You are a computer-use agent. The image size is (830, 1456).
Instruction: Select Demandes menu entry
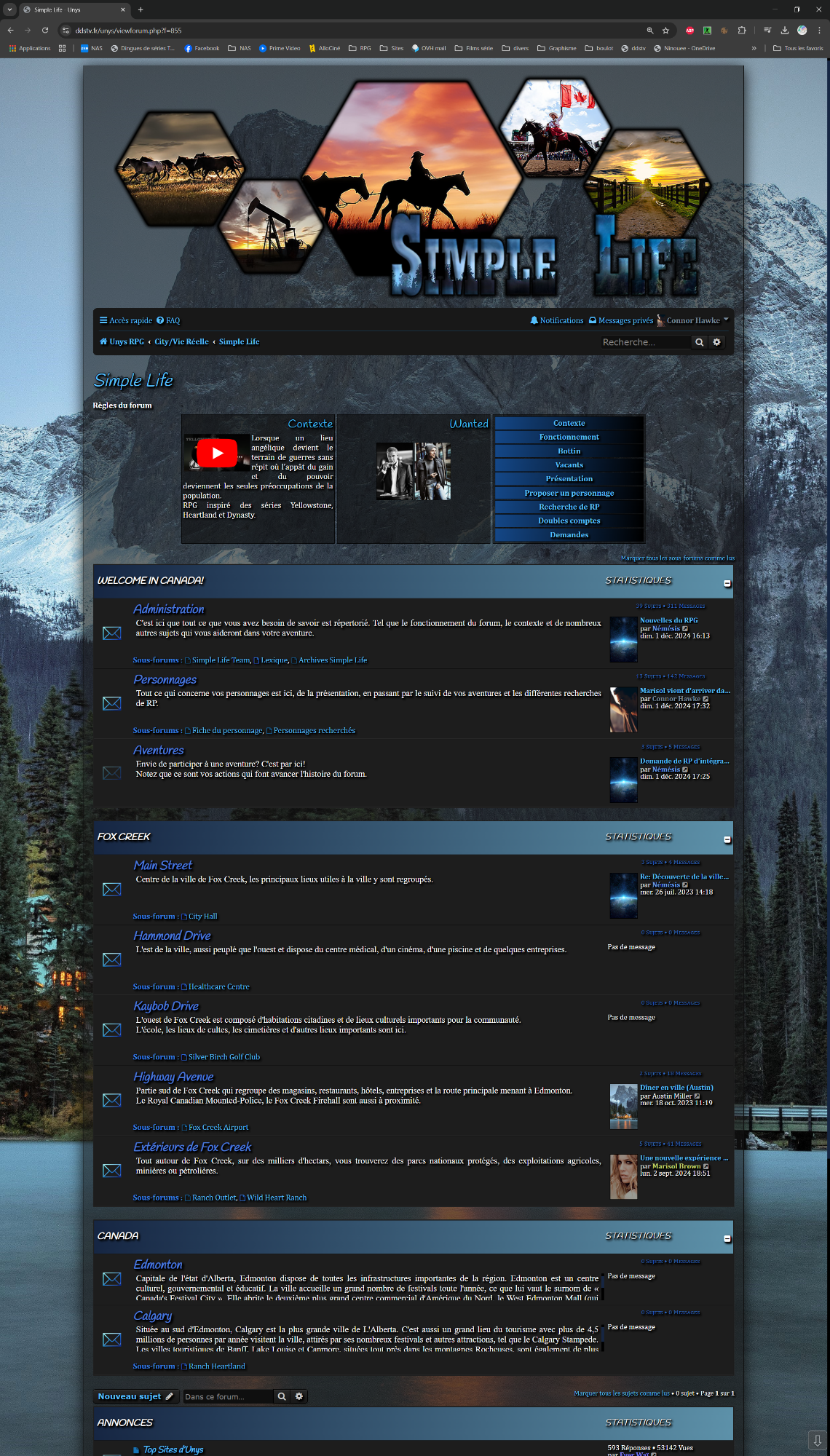[x=569, y=535]
